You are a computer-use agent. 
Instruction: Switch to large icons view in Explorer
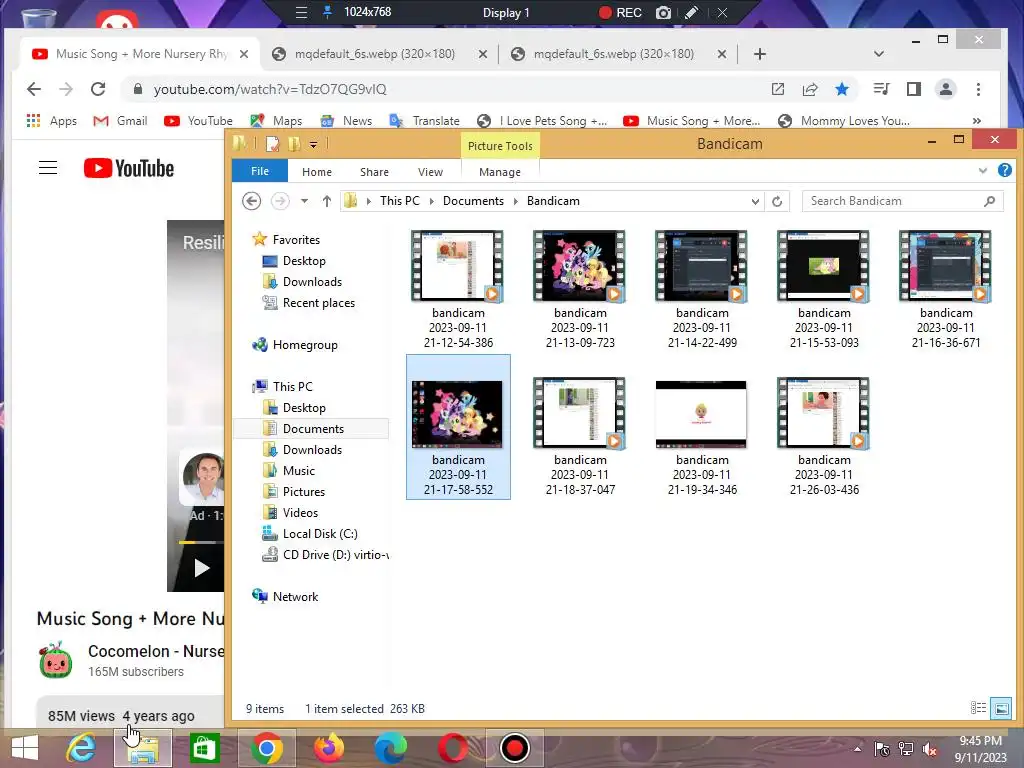tap(1001, 708)
